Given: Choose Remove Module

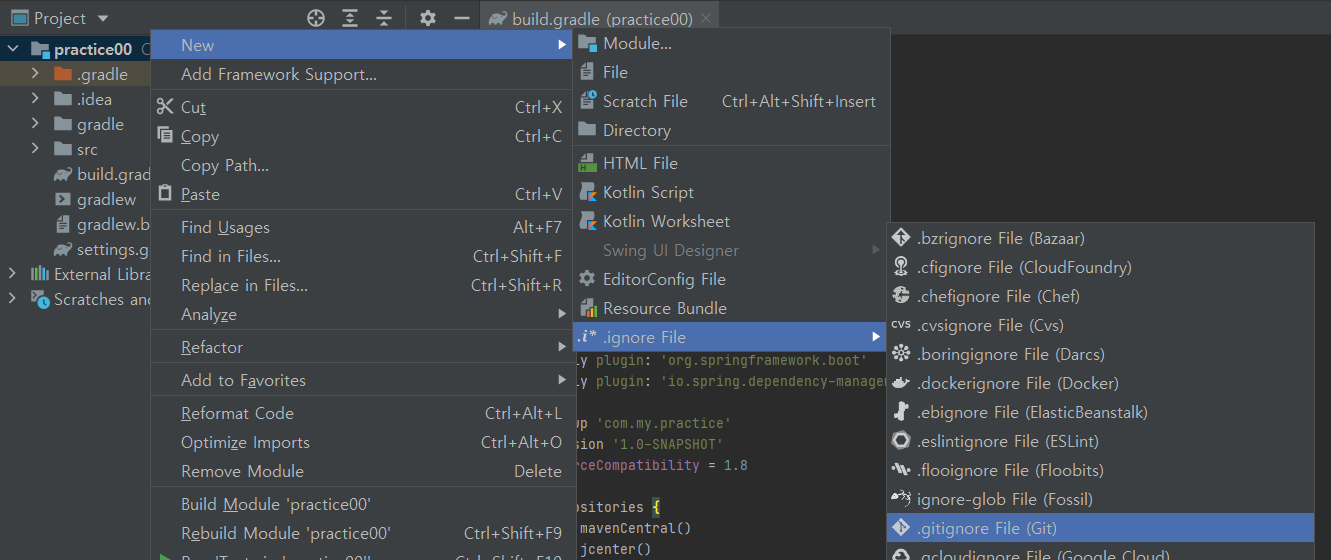Looking at the screenshot, I should pos(362,471).
